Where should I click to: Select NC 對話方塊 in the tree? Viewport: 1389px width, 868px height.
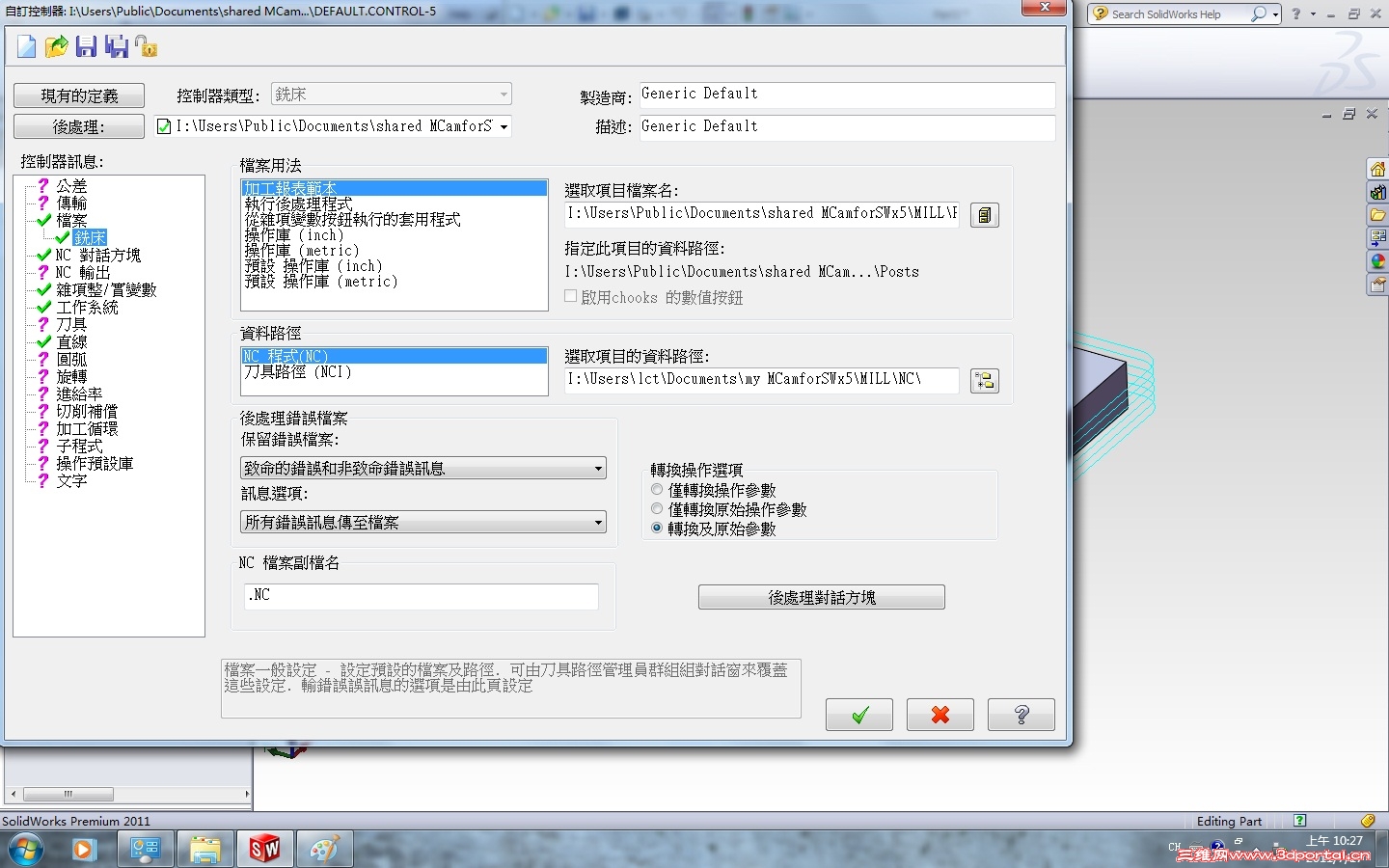(x=98, y=255)
